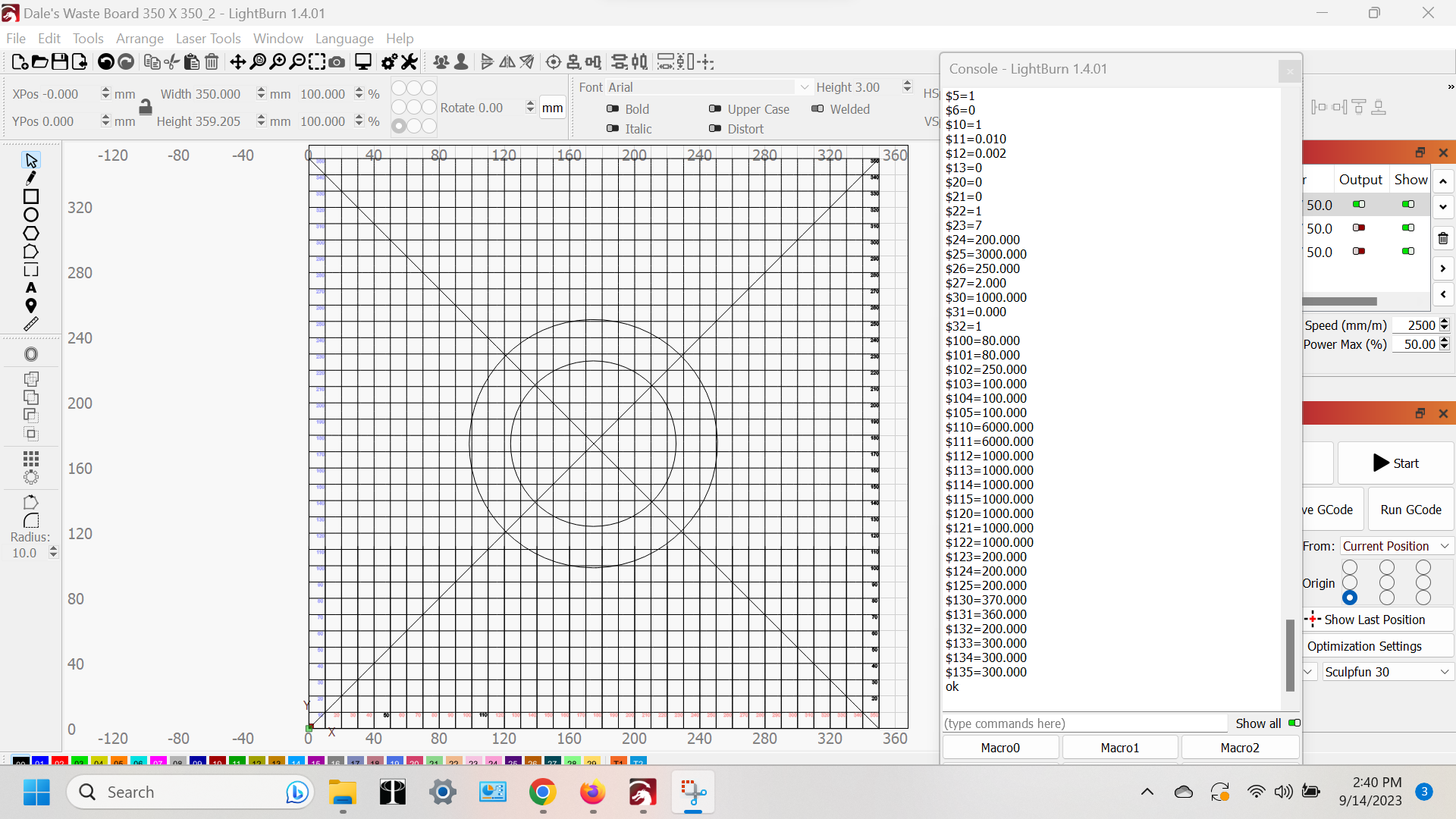This screenshot has width=1456, height=819.
Task: Pick red 02 palette color
Action: [x=59, y=761]
